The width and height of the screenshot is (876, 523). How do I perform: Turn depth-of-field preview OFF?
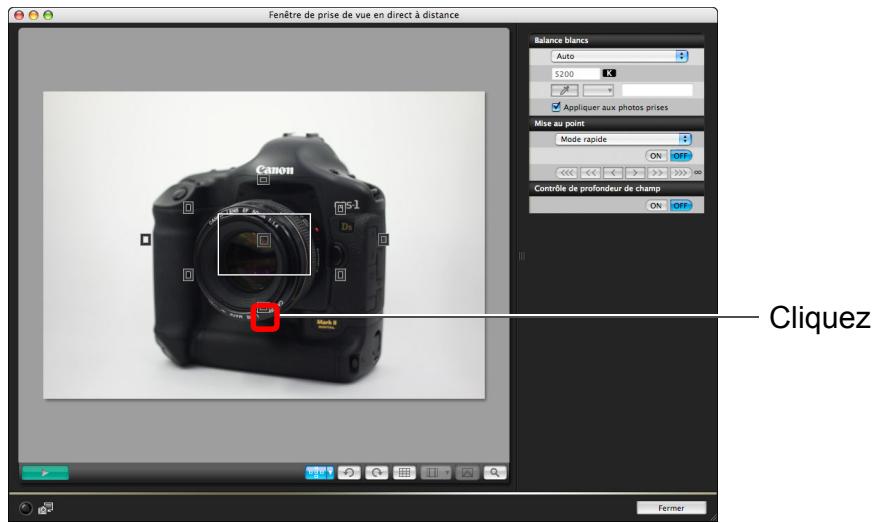(x=680, y=206)
